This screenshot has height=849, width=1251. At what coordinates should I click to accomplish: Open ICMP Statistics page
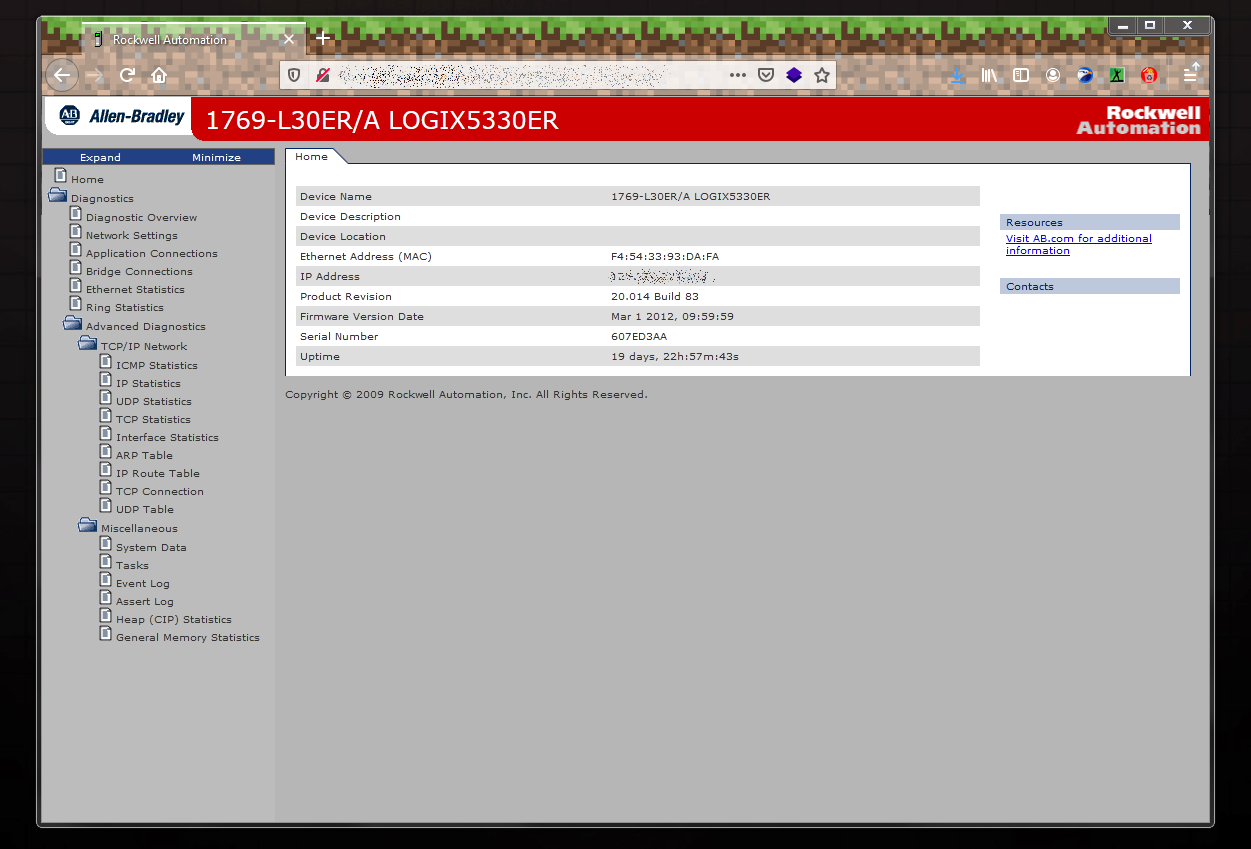point(156,365)
